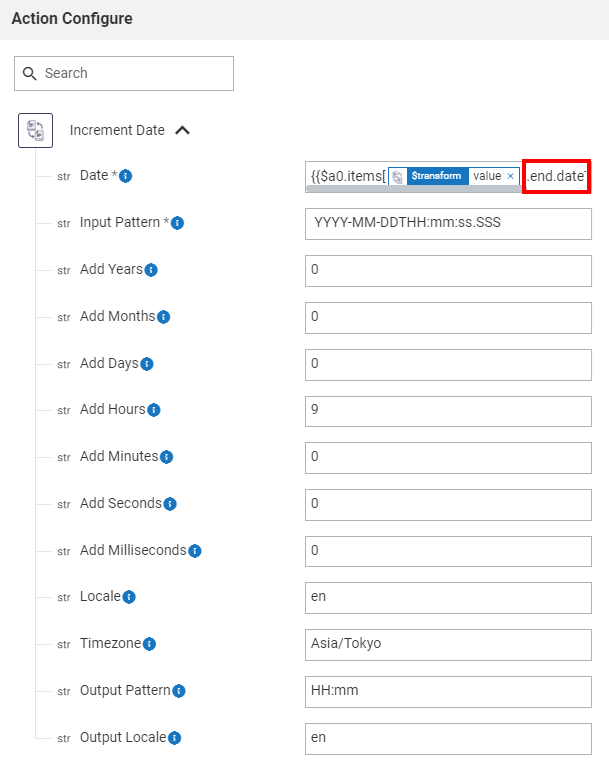Image resolution: width=609 pixels, height=762 pixels.
Task: Click the Add Months info icon
Action: pos(164,317)
